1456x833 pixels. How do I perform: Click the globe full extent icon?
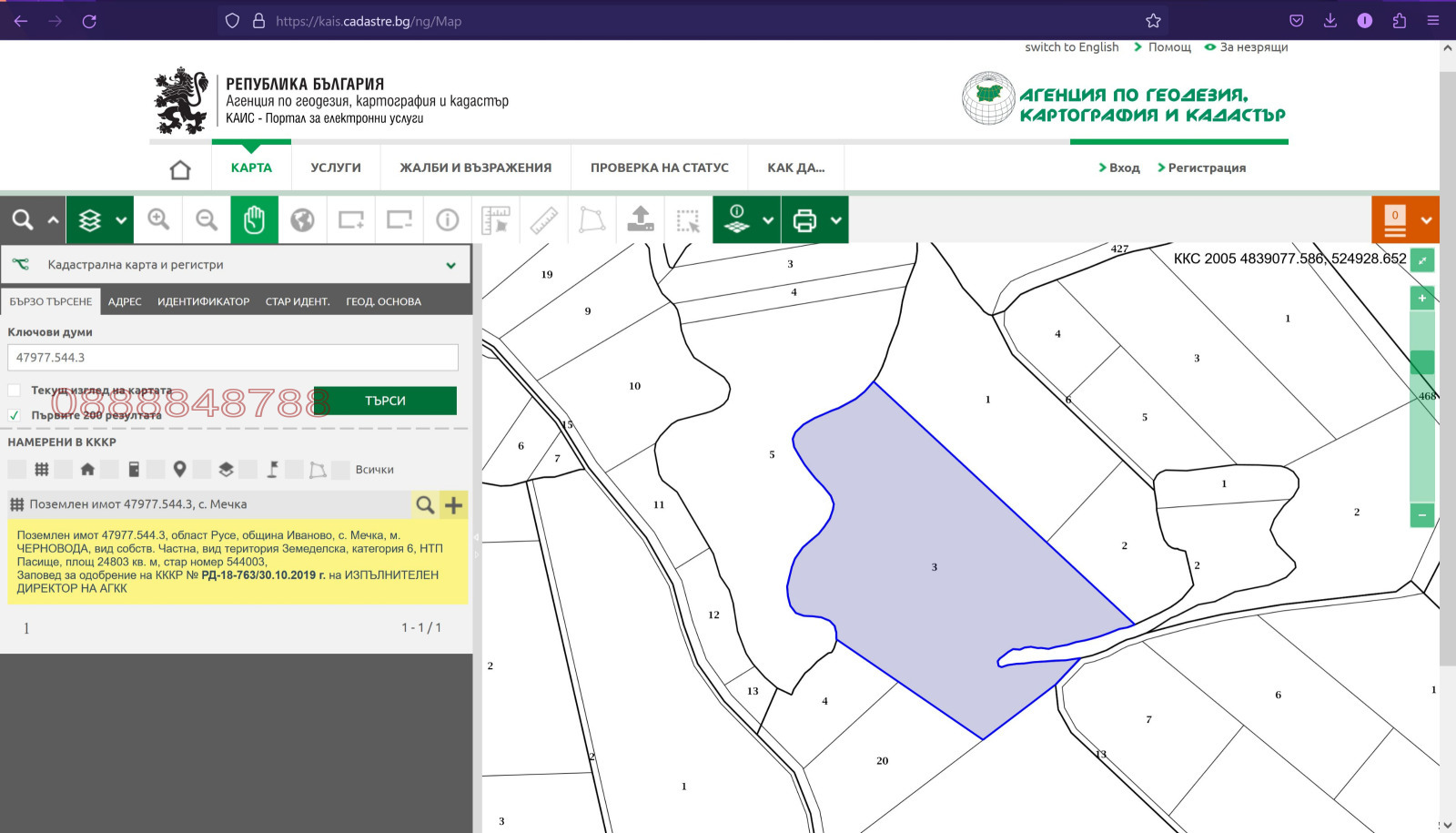tap(302, 219)
